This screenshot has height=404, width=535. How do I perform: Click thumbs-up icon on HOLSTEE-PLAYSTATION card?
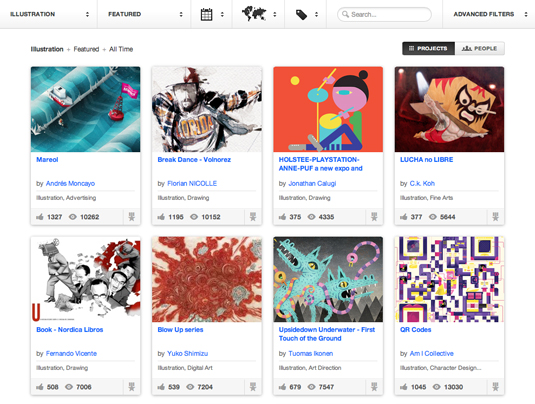[283, 217]
